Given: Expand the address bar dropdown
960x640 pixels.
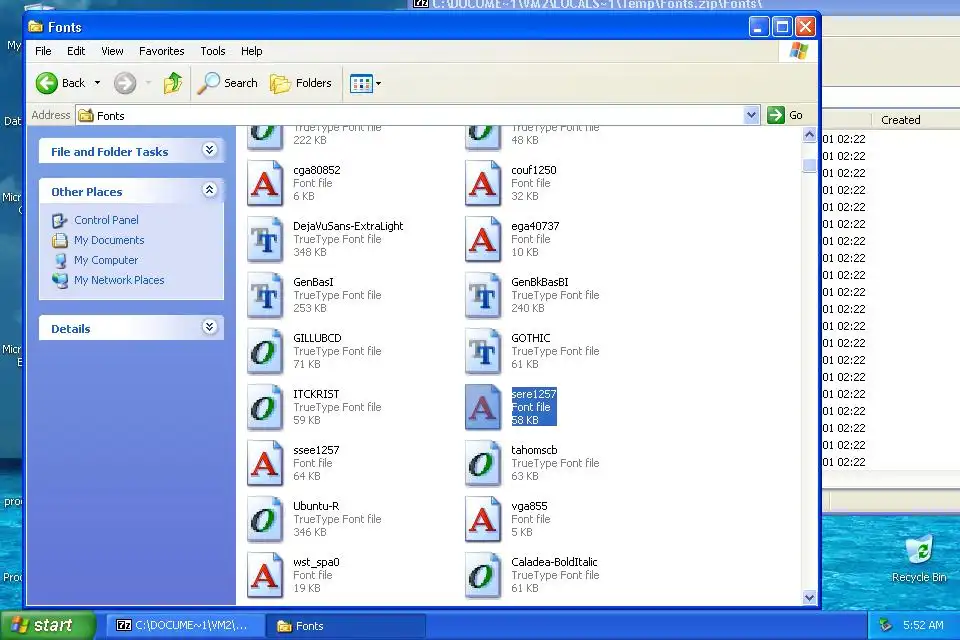Looking at the screenshot, I should [751, 115].
